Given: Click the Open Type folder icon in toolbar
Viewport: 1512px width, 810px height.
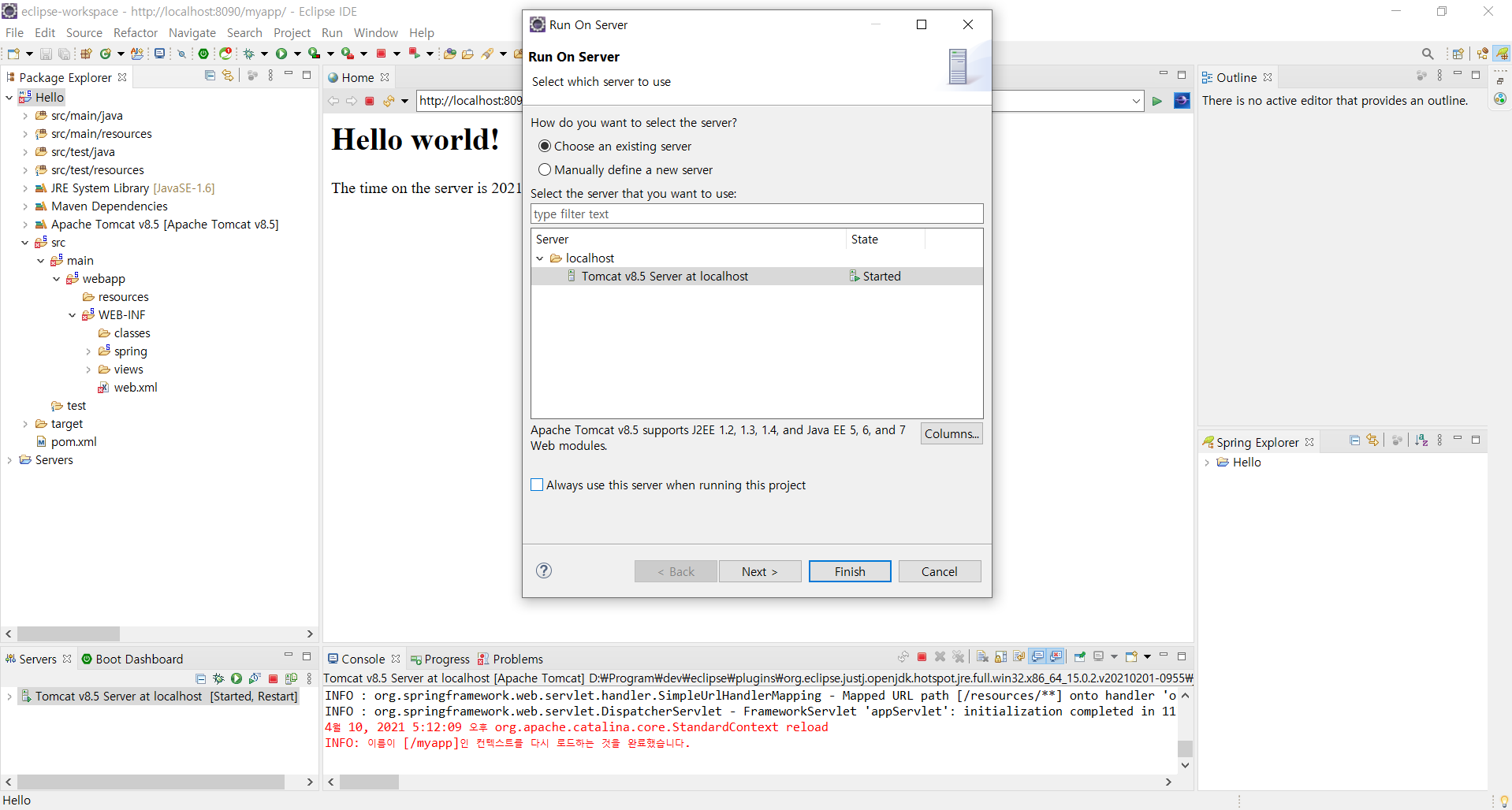Looking at the screenshot, I should click(449, 54).
